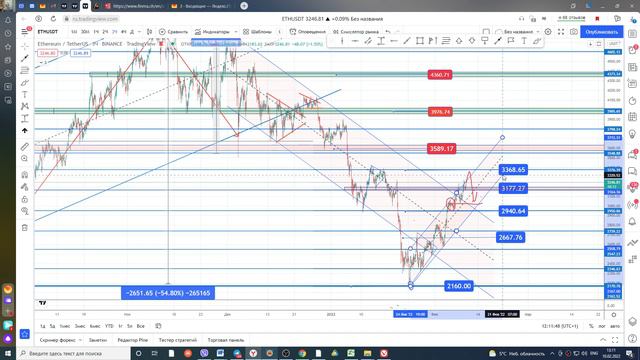This screenshot has height=360, width=640.
Task: Start the market replay simulator
Action: 356,32
